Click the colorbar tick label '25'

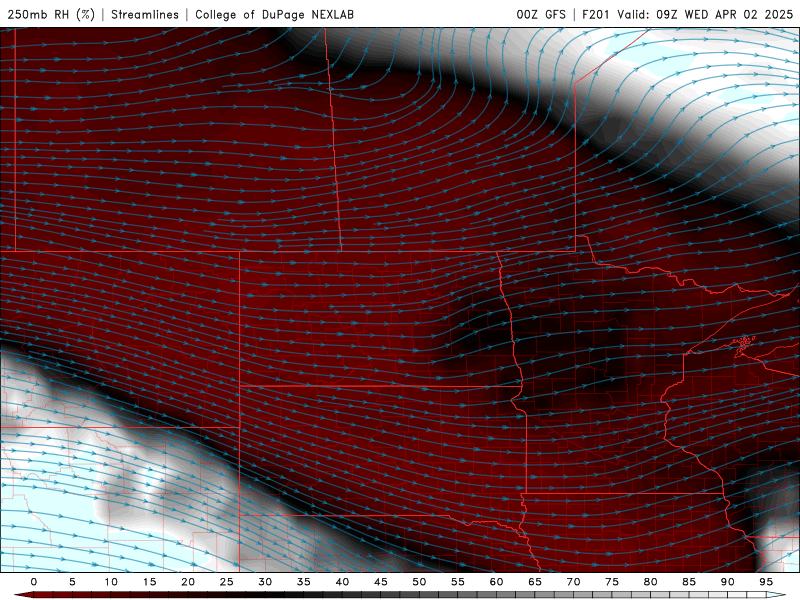(227, 582)
